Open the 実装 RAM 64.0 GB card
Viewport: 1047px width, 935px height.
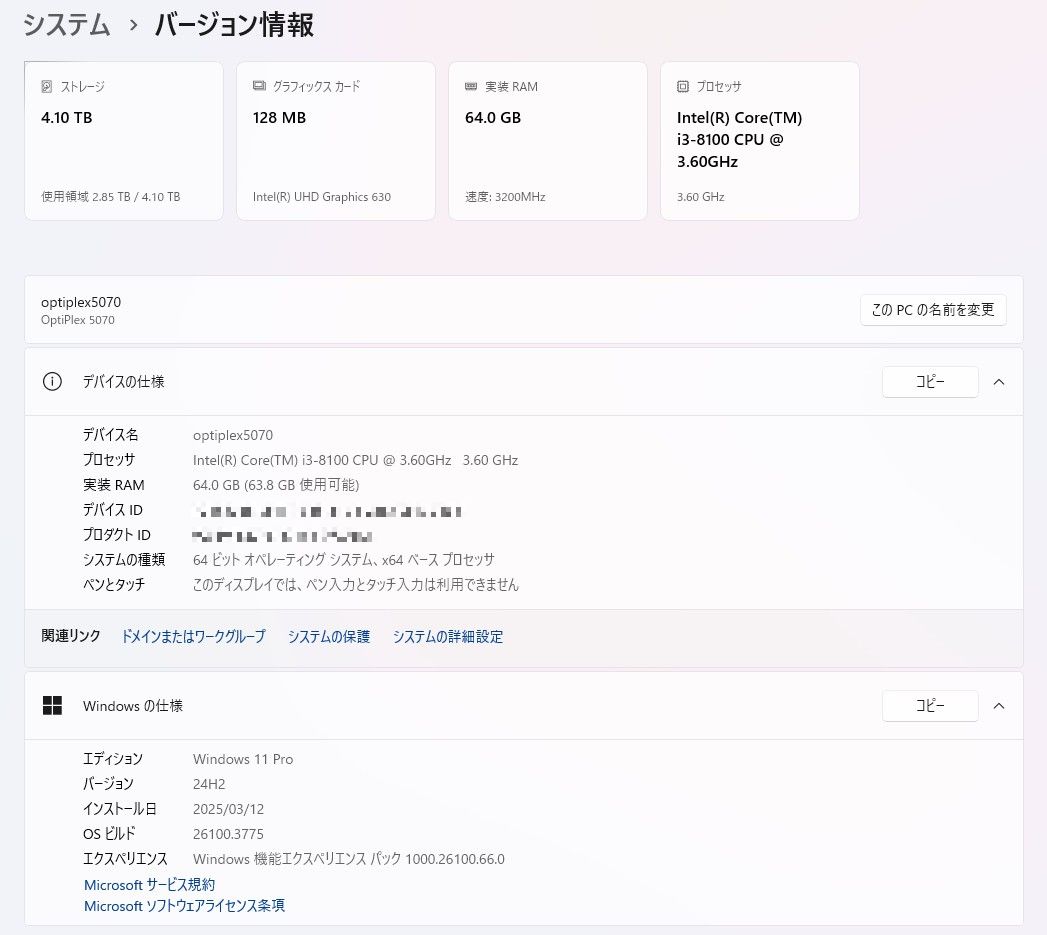tap(548, 141)
